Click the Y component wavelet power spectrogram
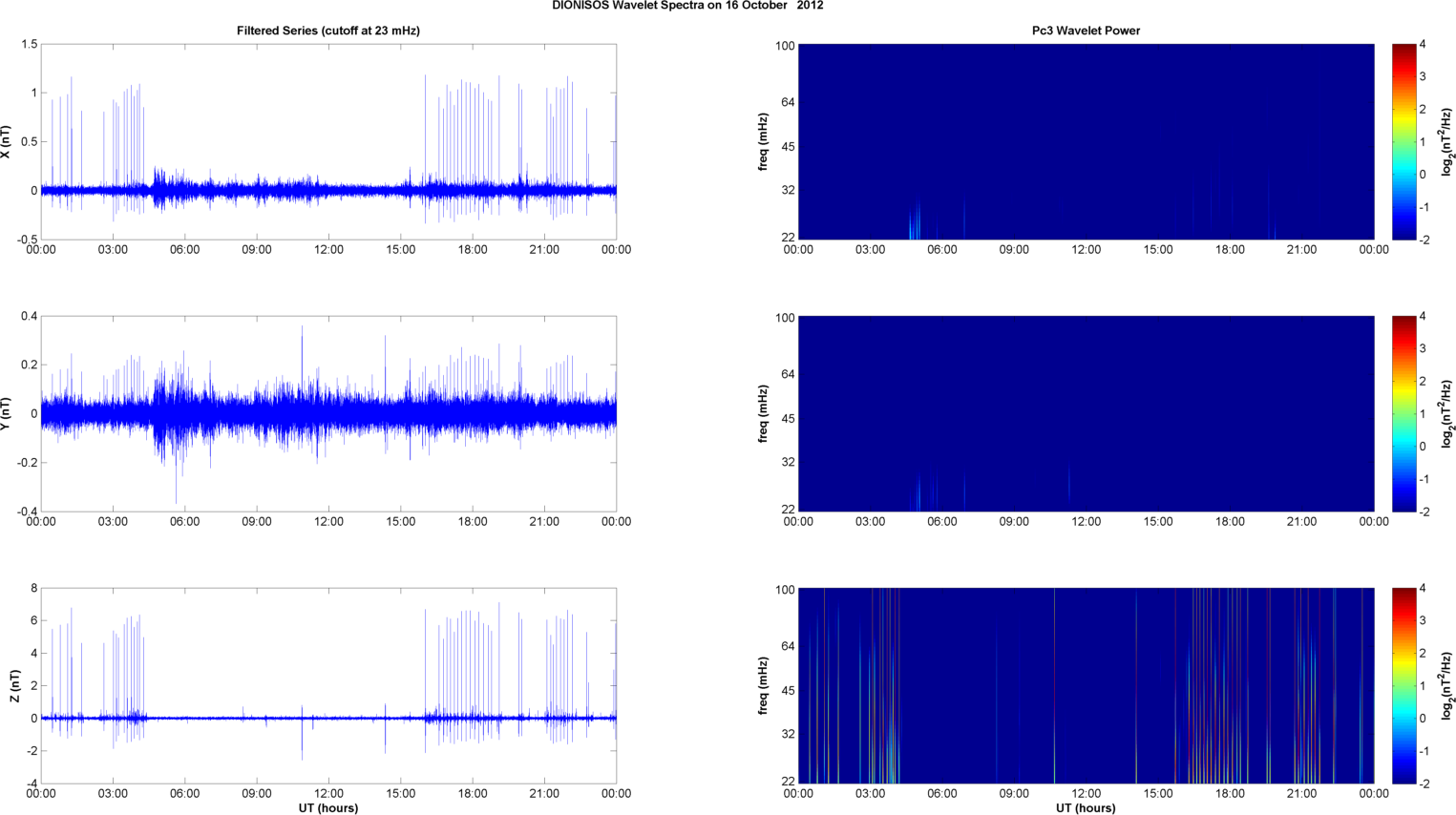The height and width of the screenshot is (815, 1456). pyautogui.click(x=1086, y=414)
